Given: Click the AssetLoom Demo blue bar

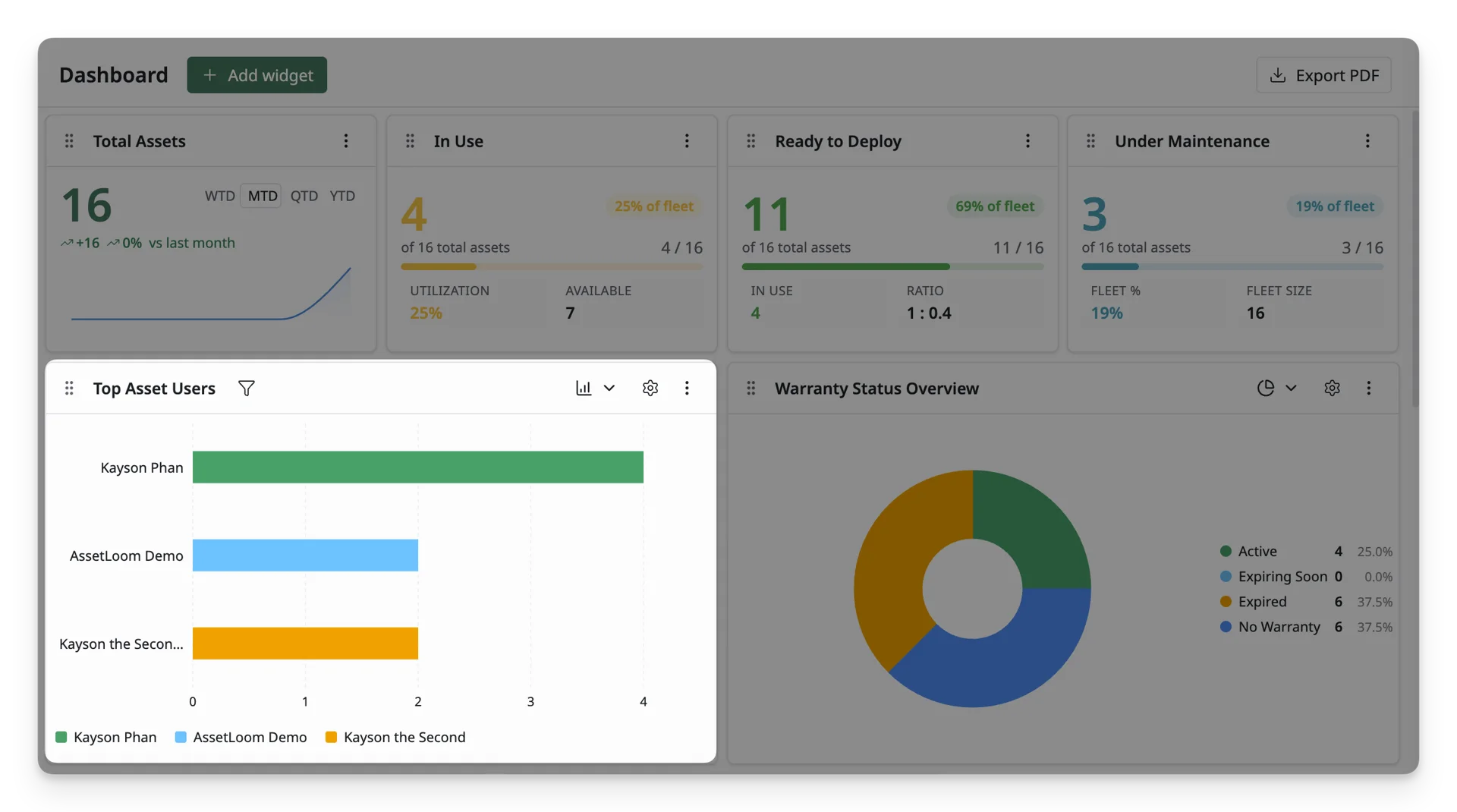Looking at the screenshot, I should pos(305,555).
